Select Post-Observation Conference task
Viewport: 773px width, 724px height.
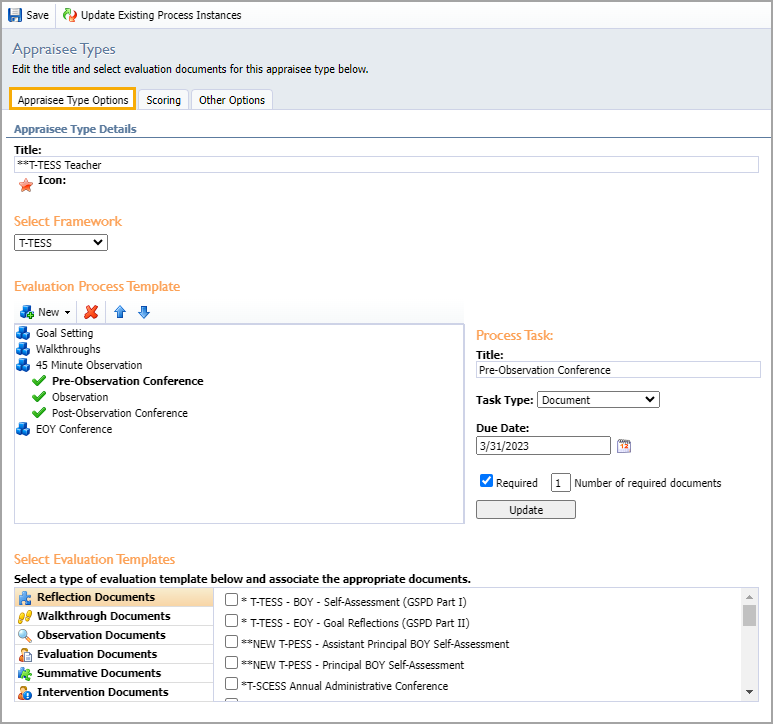coord(120,413)
